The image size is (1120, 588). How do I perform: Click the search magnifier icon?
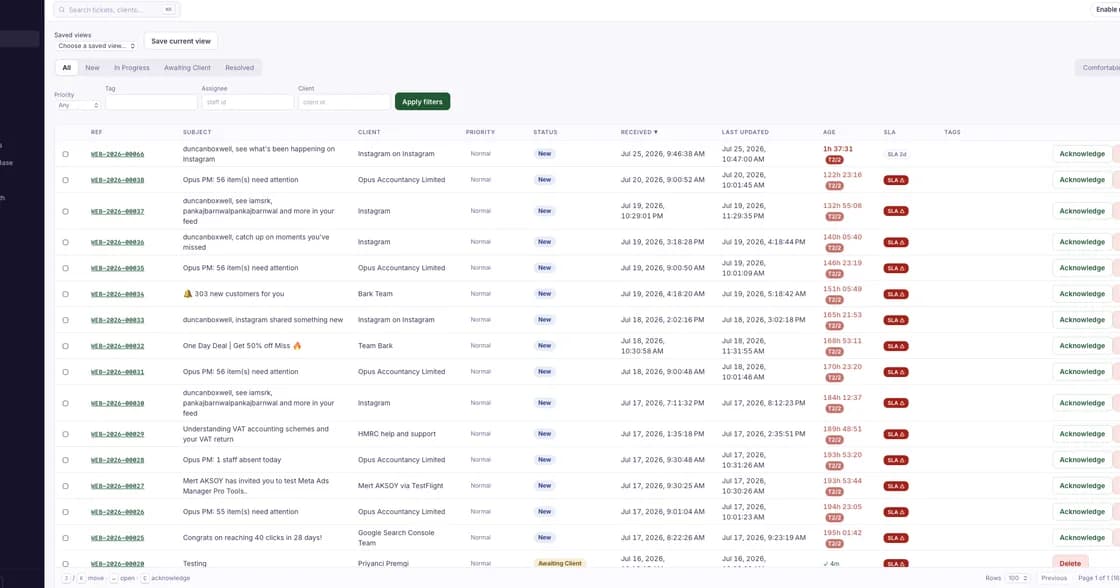(62, 10)
